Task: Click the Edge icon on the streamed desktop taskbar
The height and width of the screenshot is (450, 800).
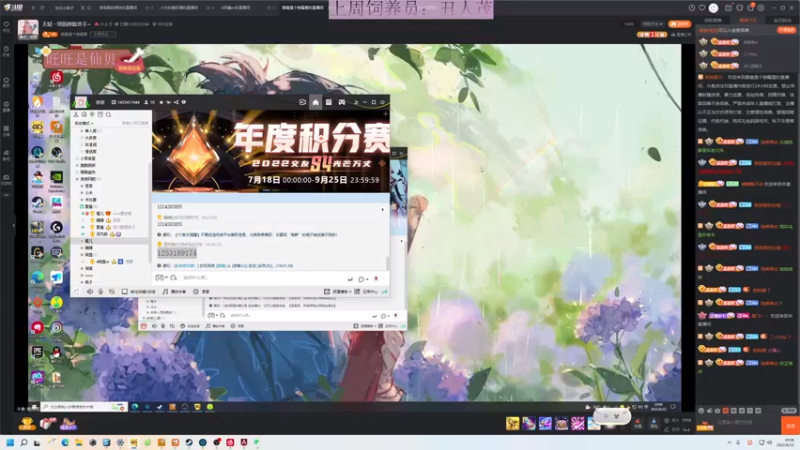Action: tap(135, 407)
